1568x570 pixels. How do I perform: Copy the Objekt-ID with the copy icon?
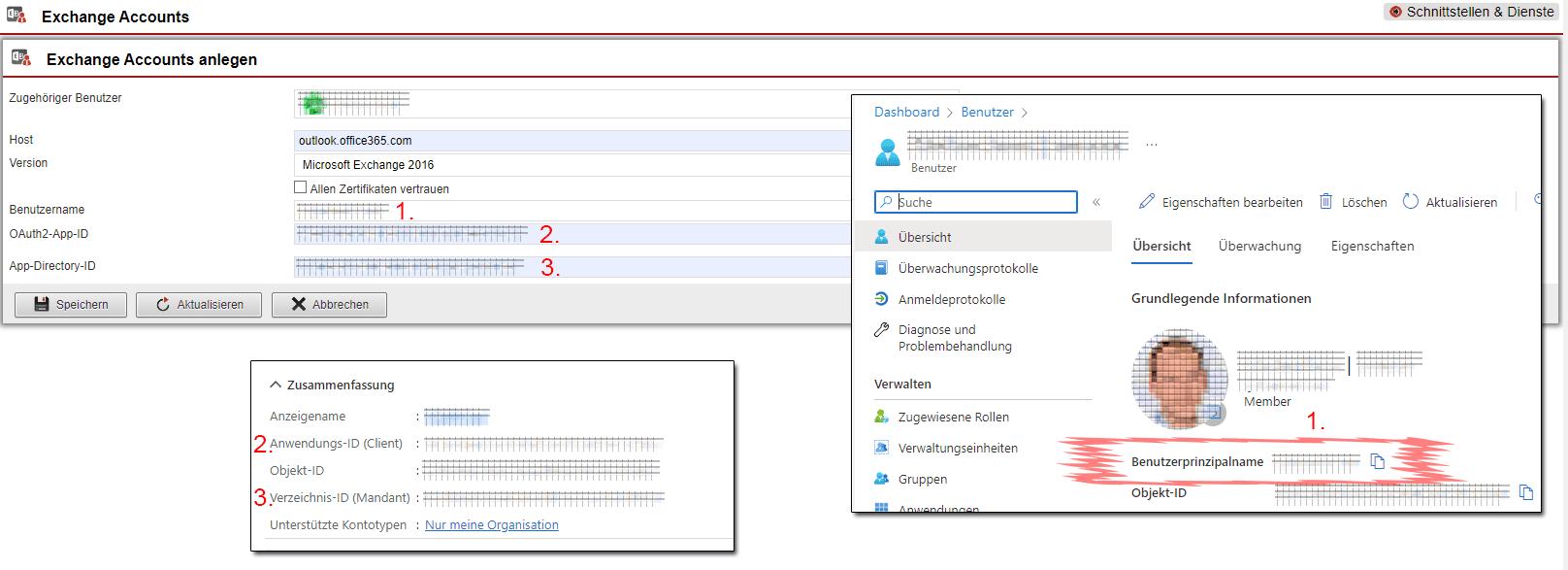[1525, 492]
